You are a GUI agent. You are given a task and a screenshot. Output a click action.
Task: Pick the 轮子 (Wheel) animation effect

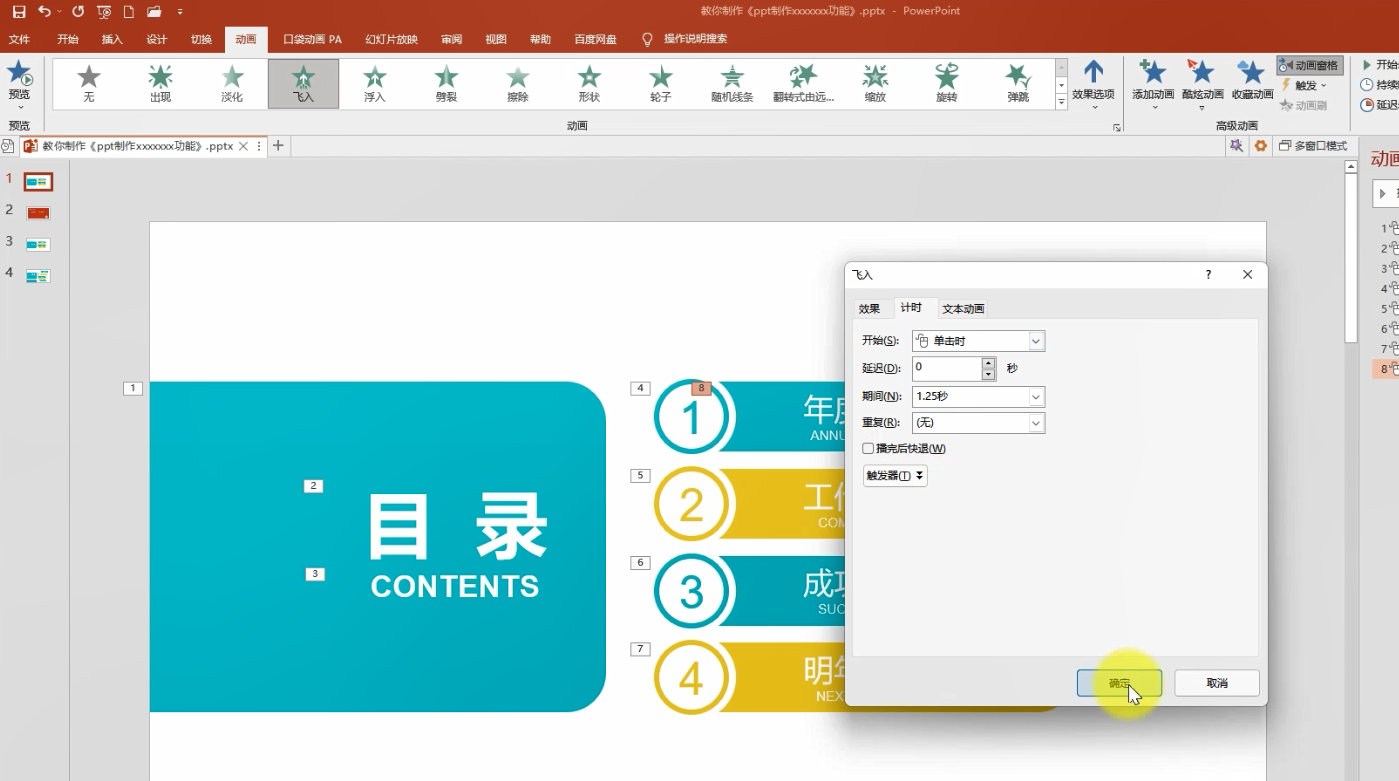point(660,84)
